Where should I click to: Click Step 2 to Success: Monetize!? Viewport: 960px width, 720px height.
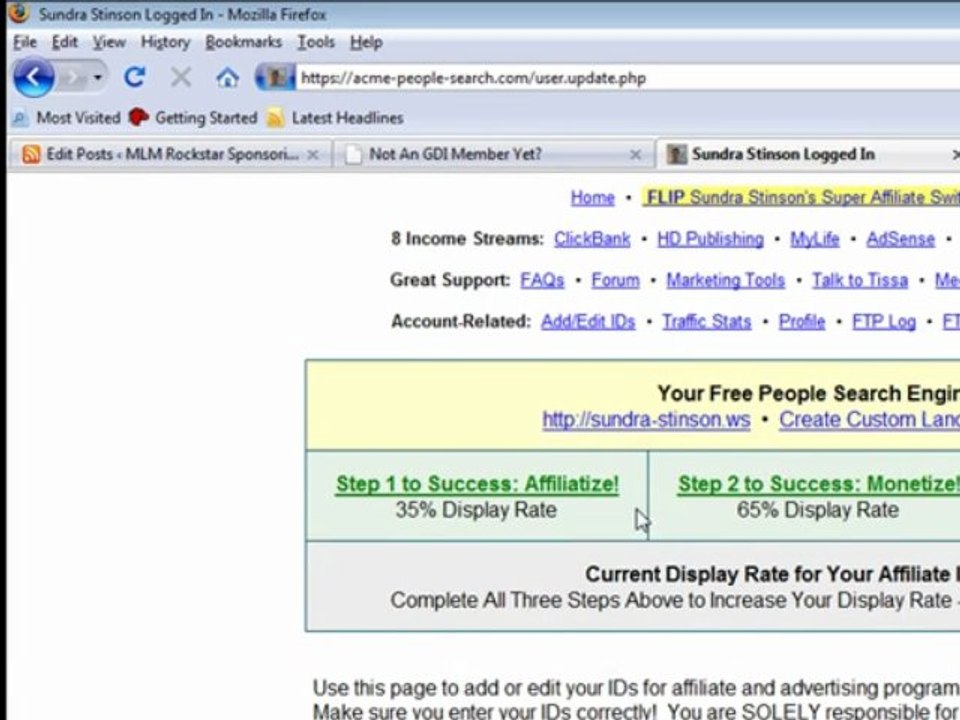click(x=819, y=484)
